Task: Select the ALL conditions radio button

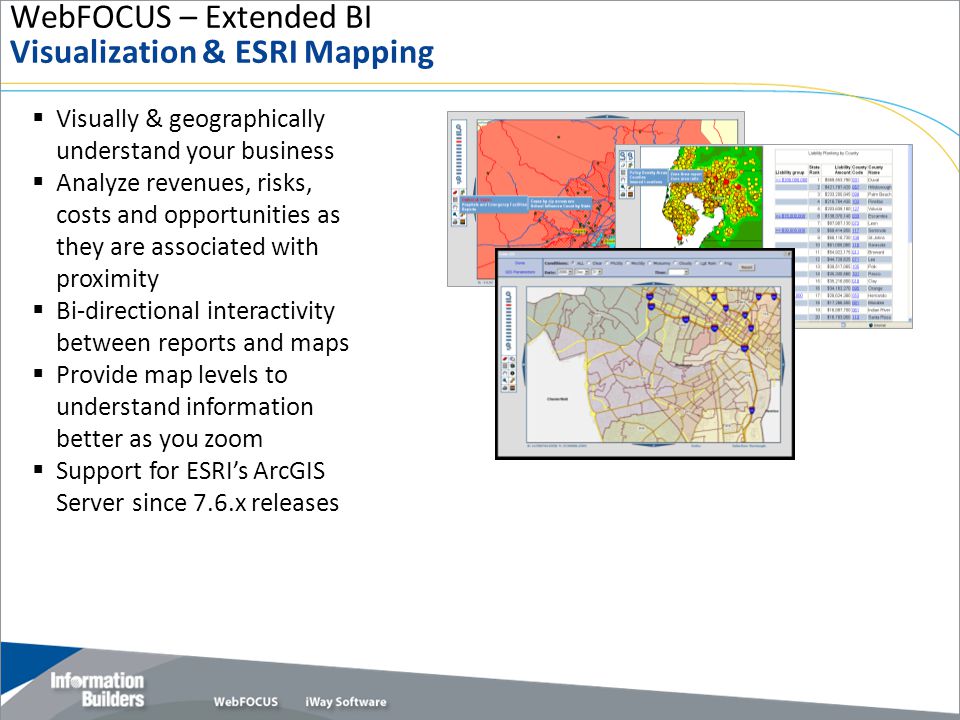Action: (x=573, y=263)
